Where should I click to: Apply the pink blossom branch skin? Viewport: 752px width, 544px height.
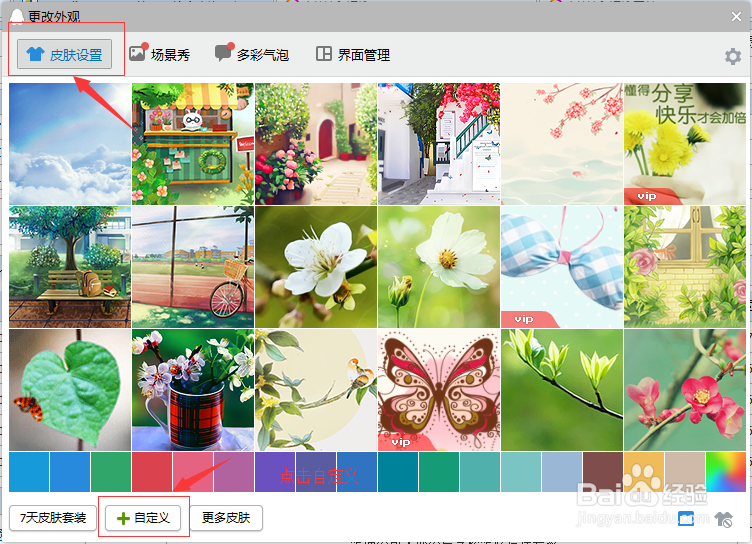562,144
